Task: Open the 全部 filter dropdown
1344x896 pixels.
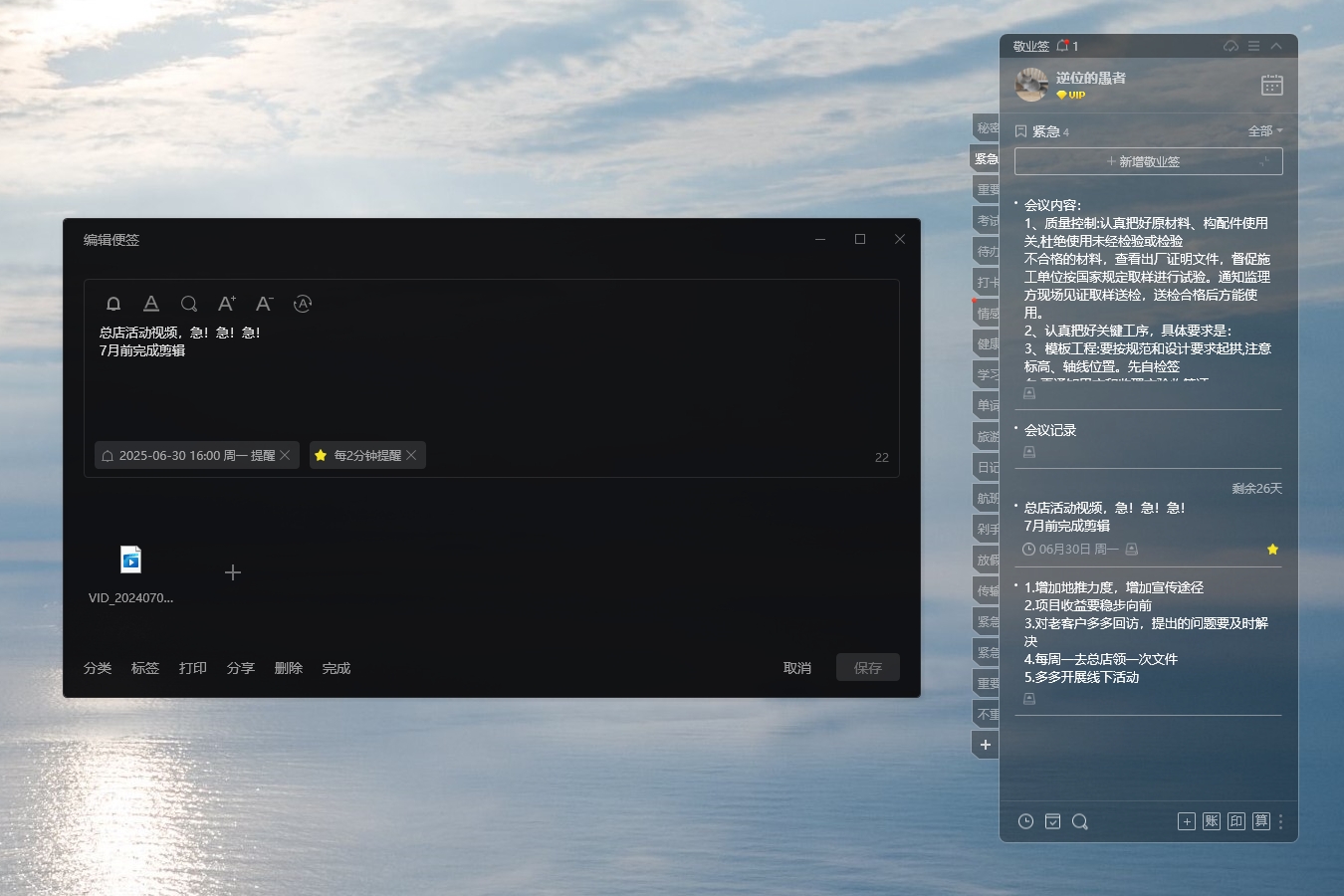Action: (1265, 130)
